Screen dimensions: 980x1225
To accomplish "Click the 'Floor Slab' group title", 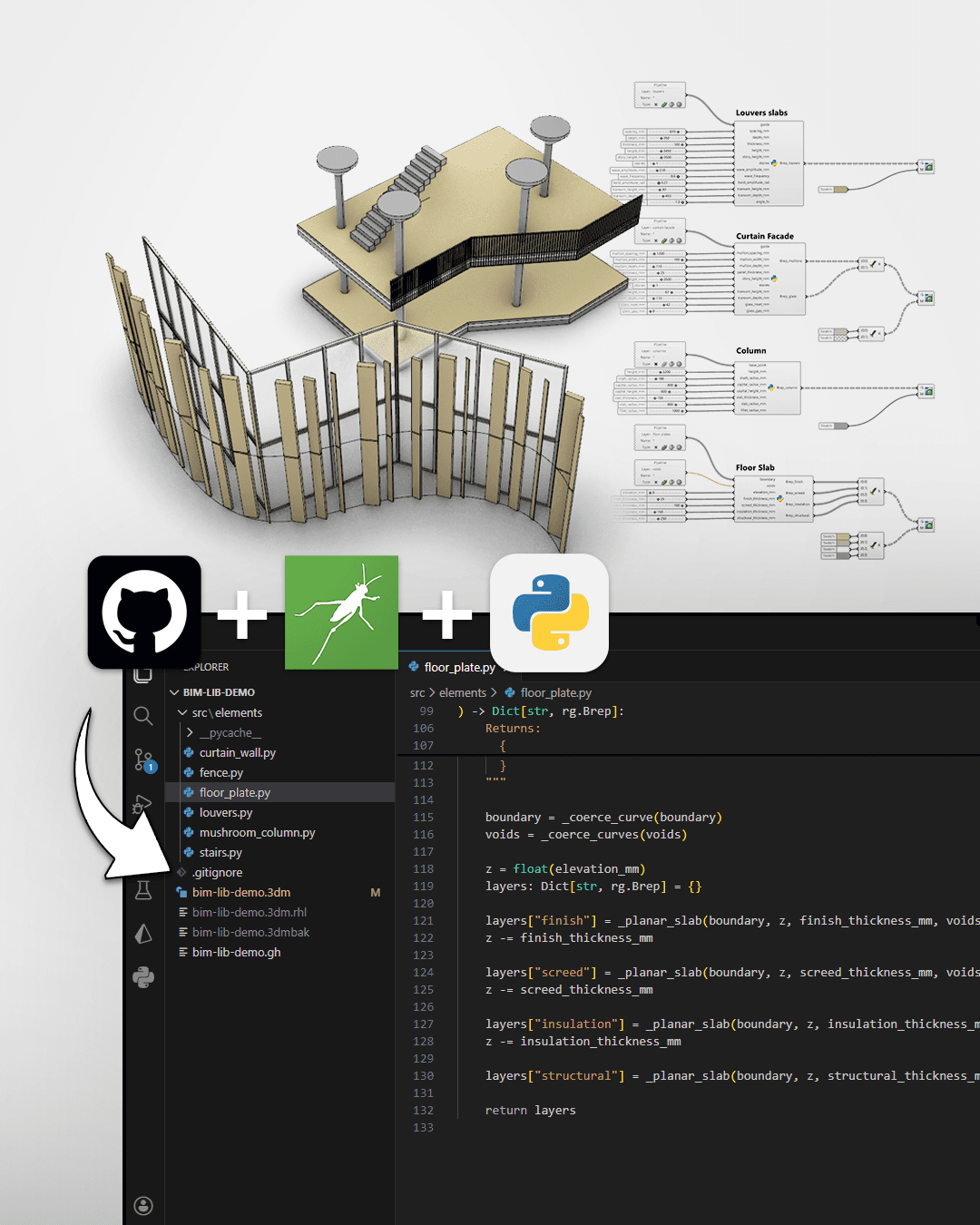I will click(755, 467).
